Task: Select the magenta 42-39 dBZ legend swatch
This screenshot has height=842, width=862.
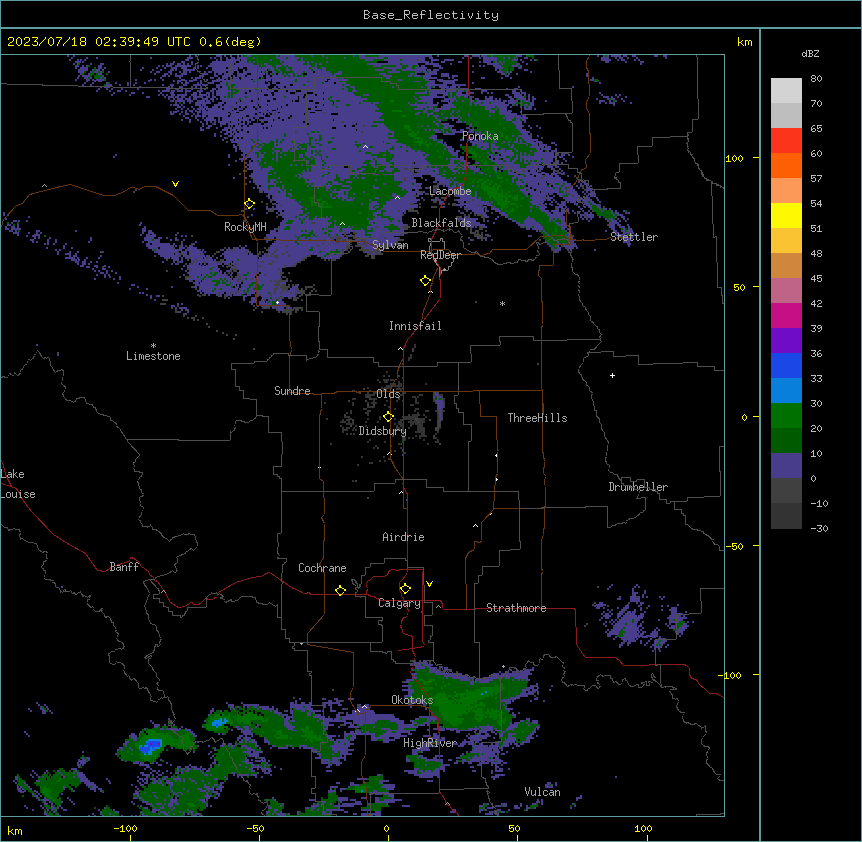Action: point(786,315)
